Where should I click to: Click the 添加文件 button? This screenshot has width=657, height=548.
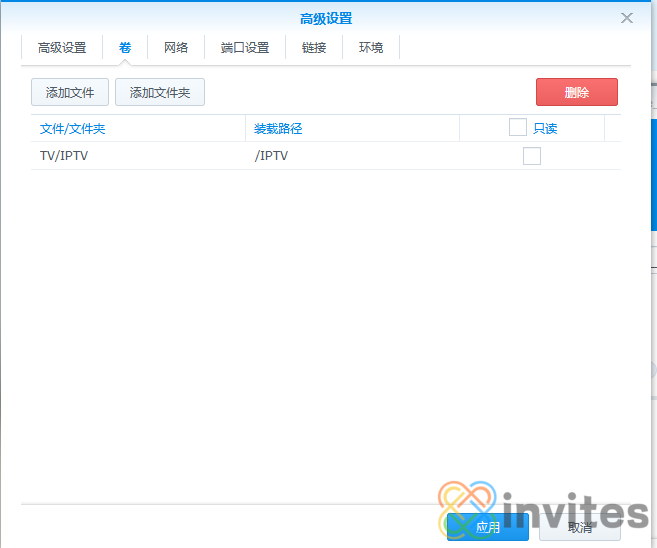click(70, 92)
